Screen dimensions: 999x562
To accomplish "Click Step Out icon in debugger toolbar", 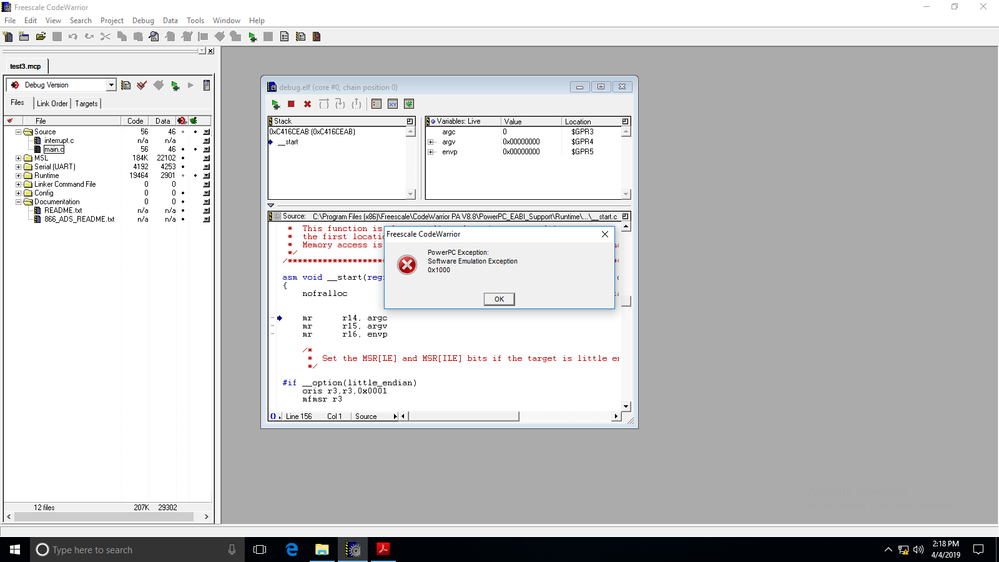I will (x=356, y=104).
